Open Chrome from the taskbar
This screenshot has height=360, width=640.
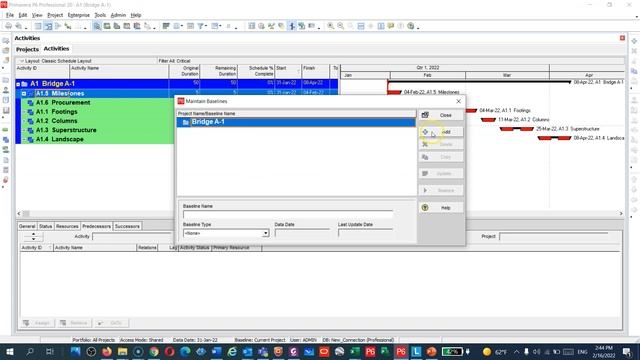(154, 351)
